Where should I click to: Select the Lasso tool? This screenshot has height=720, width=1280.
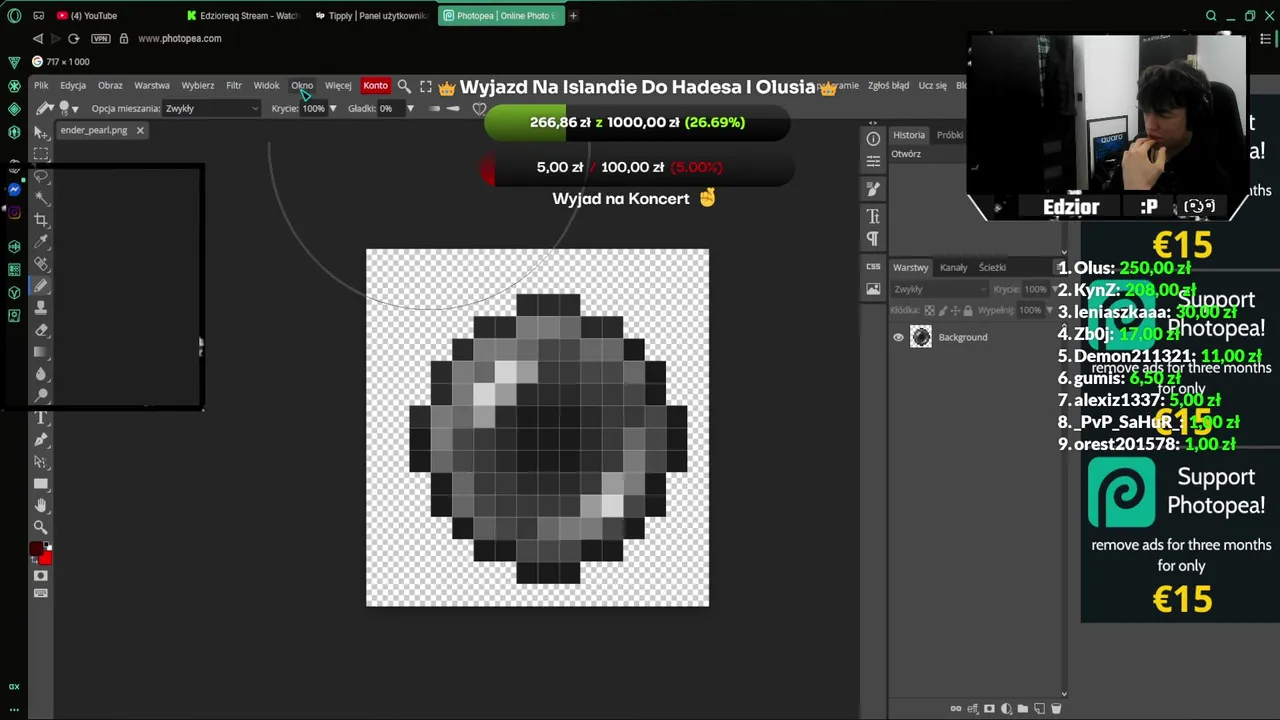(41, 176)
